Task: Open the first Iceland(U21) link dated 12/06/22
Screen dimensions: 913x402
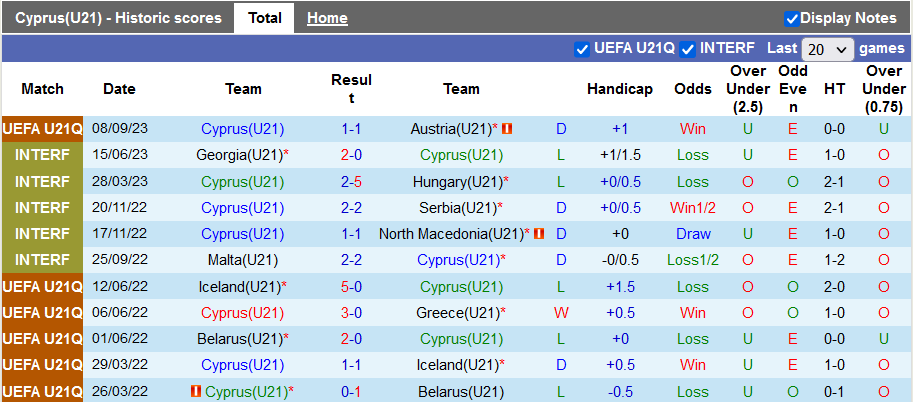Action: click(x=239, y=287)
